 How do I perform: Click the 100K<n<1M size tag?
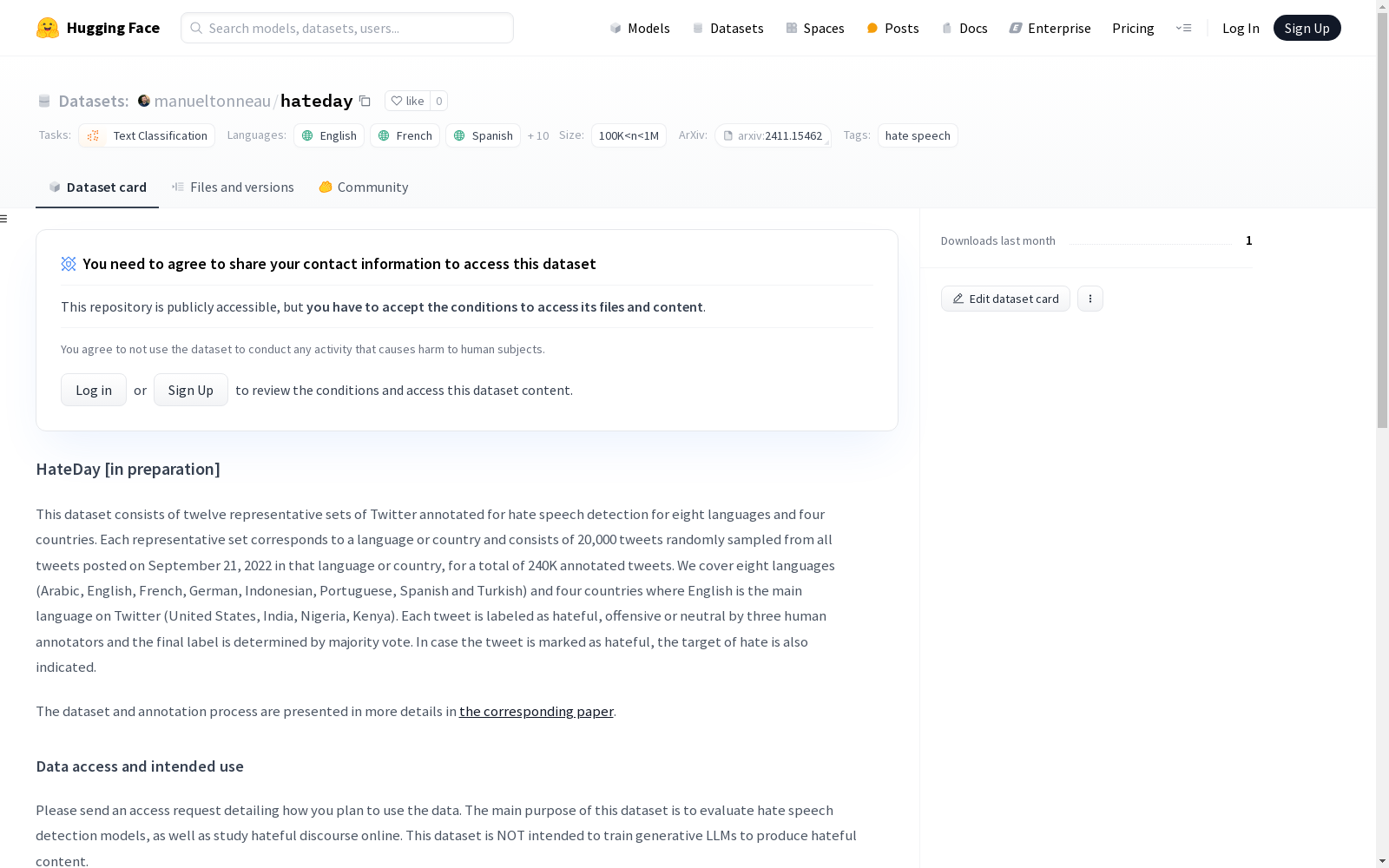click(629, 135)
